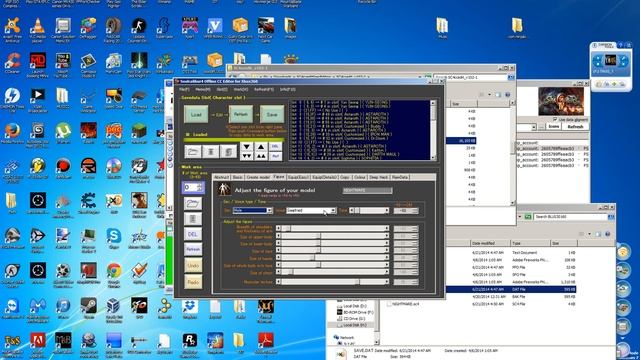Adjust the Tone slider
The image size is (640, 360).
point(369,210)
